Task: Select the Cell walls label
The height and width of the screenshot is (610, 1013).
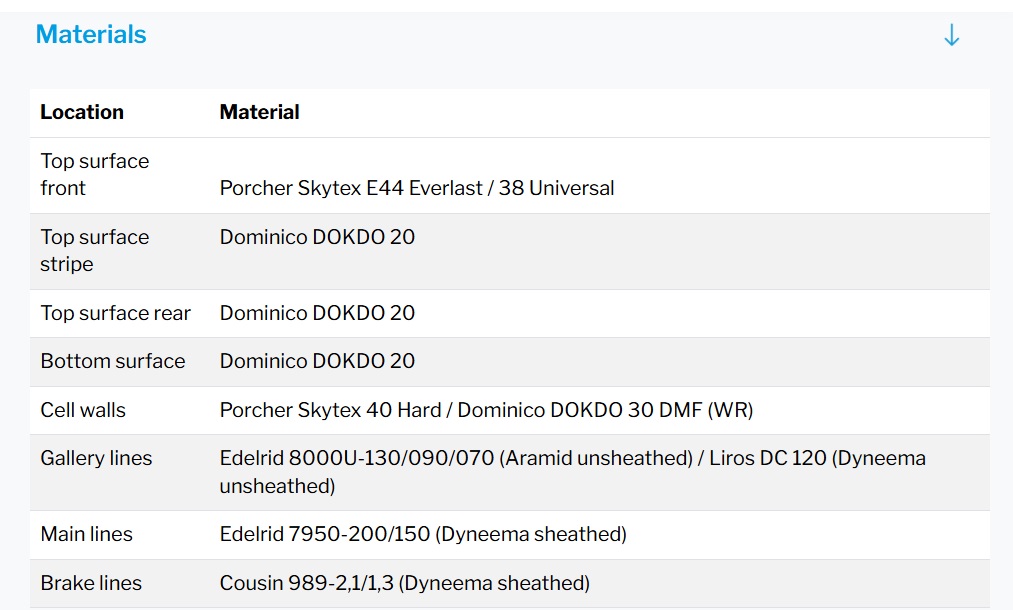Action: click(x=83, y=410)
